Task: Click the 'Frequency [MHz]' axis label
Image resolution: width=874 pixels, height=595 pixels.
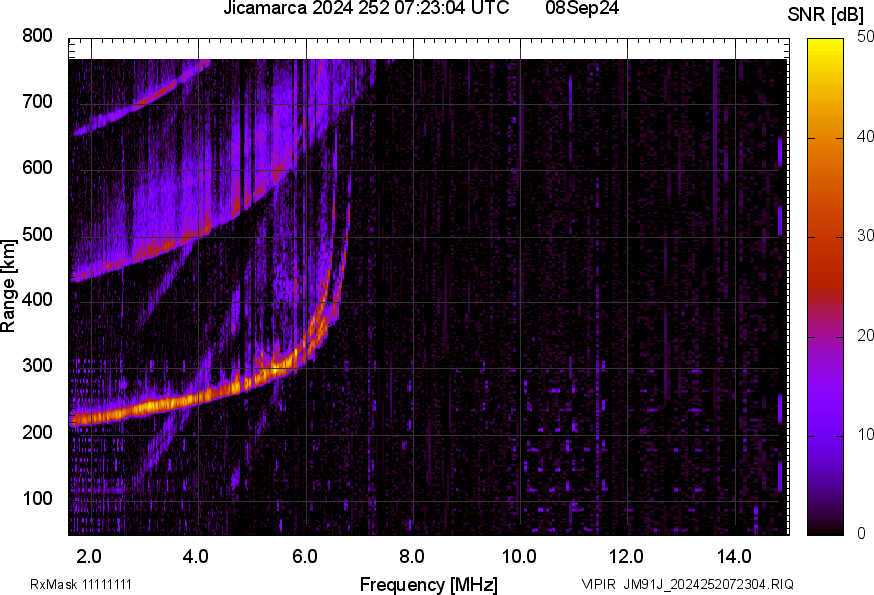Action: point(429,584)
